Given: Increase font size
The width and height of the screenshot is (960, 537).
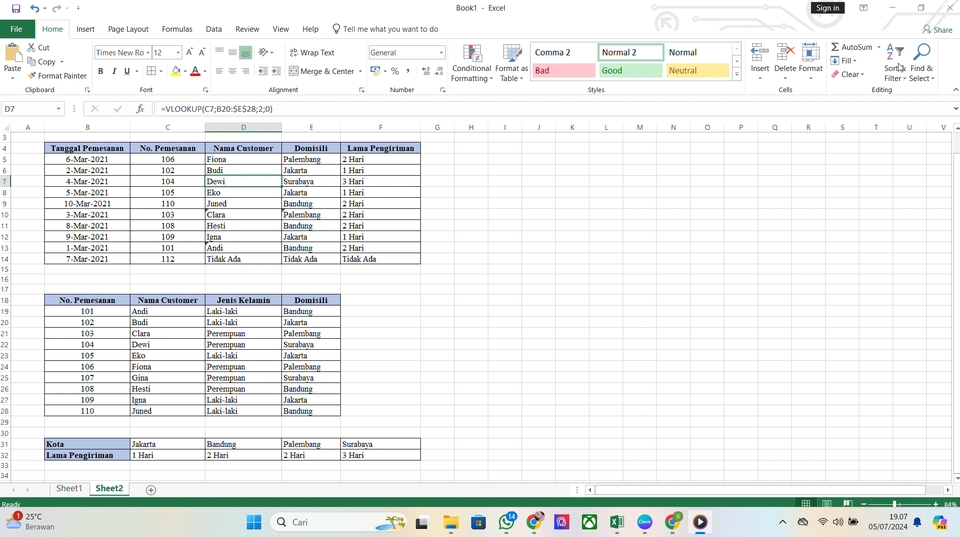Looking at the screenshot, I should point(189,53).
